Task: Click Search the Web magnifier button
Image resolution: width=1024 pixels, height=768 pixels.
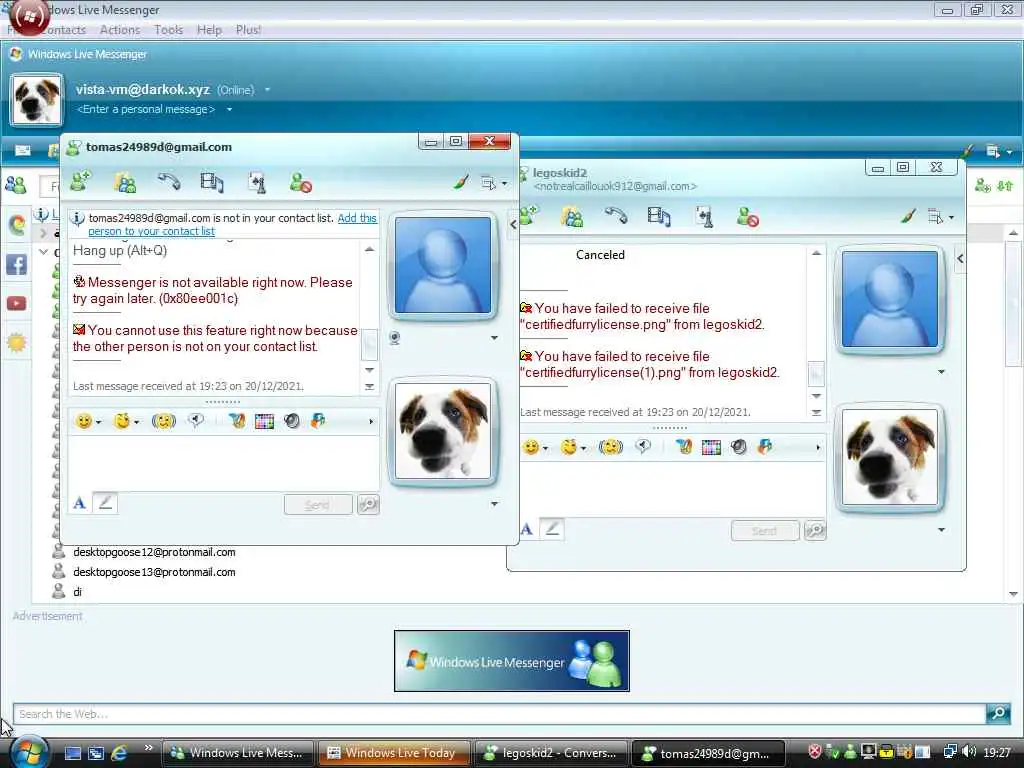Action: click(998, 713)
